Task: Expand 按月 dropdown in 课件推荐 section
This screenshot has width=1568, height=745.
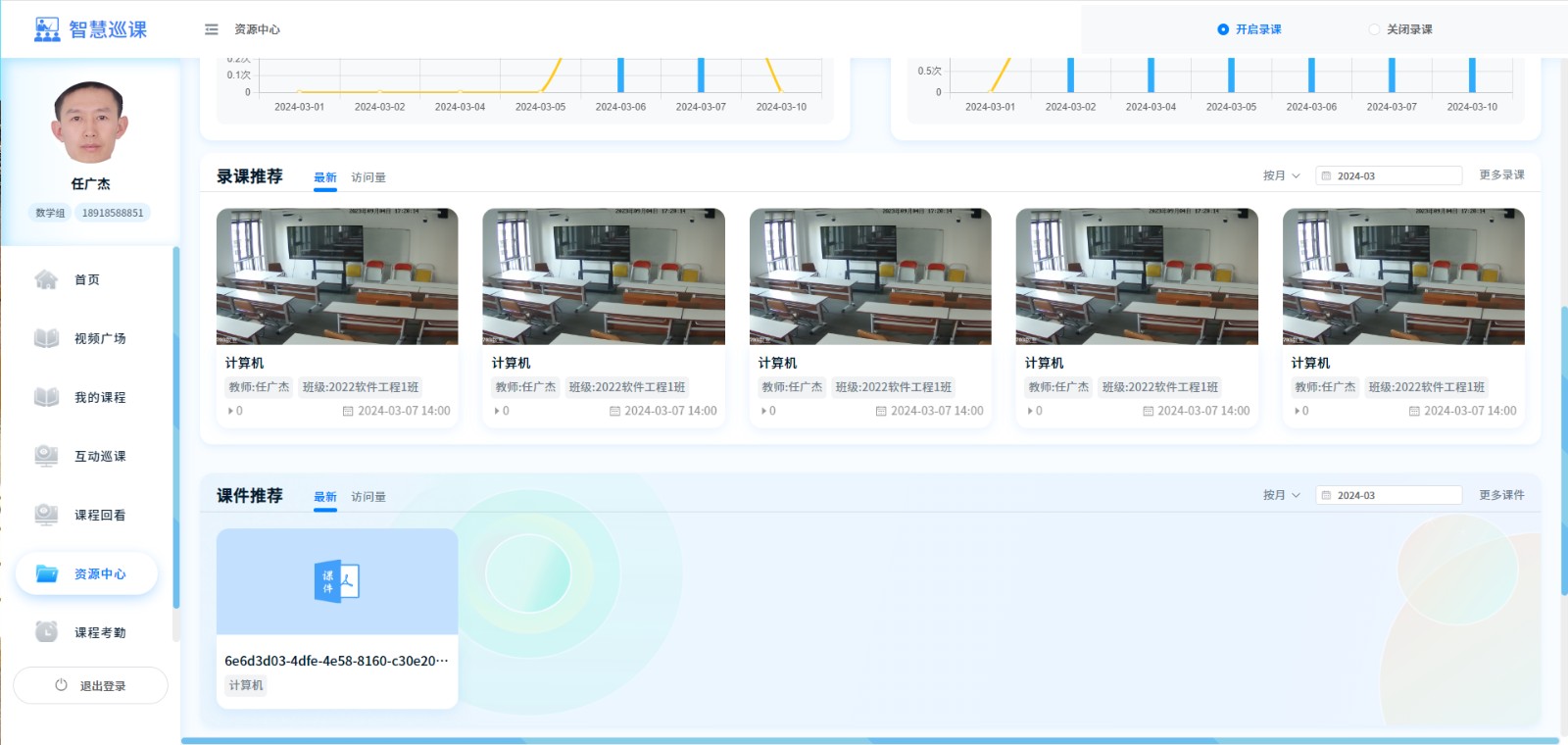Action: 1281,495
